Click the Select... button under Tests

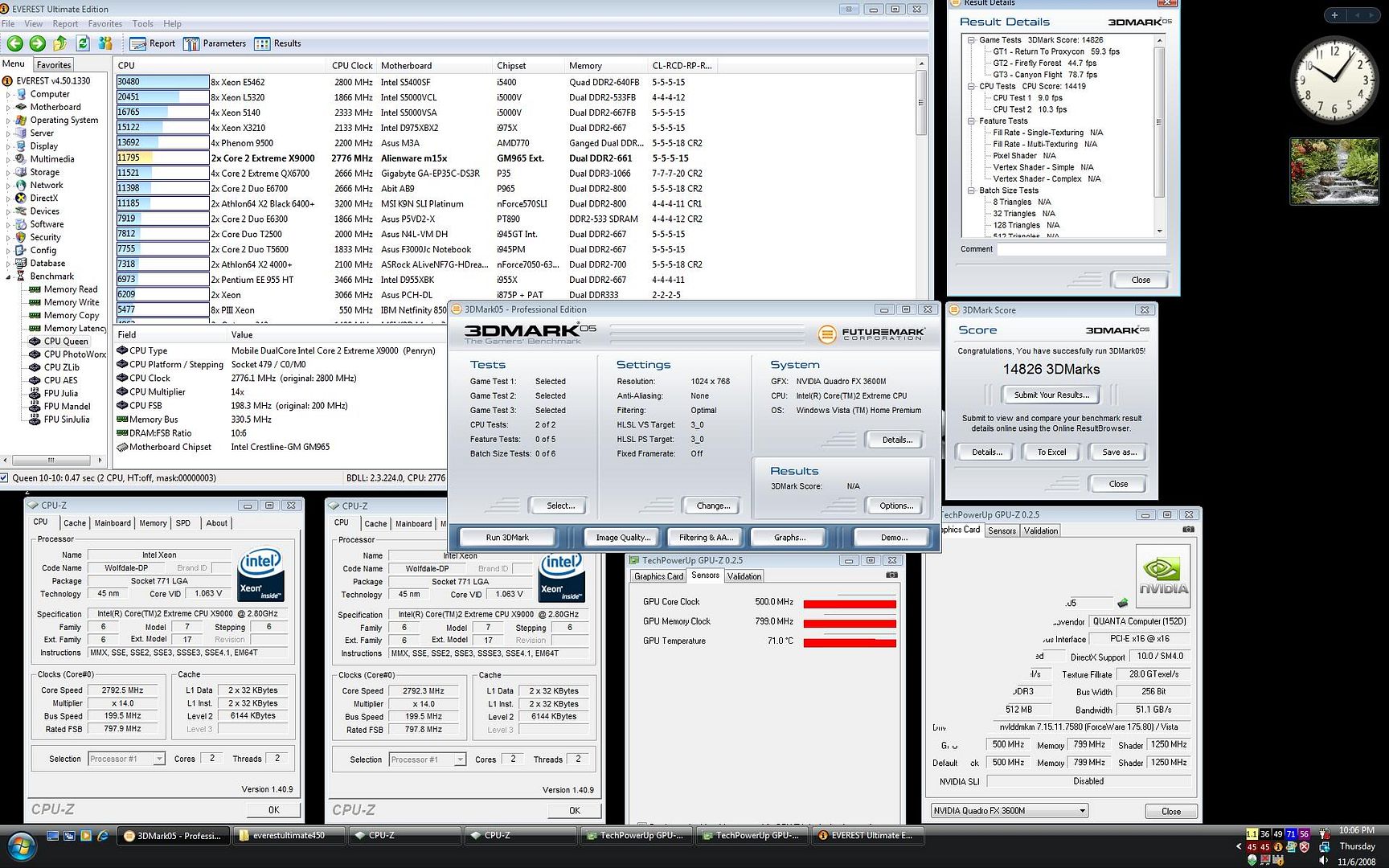[560, 506]
